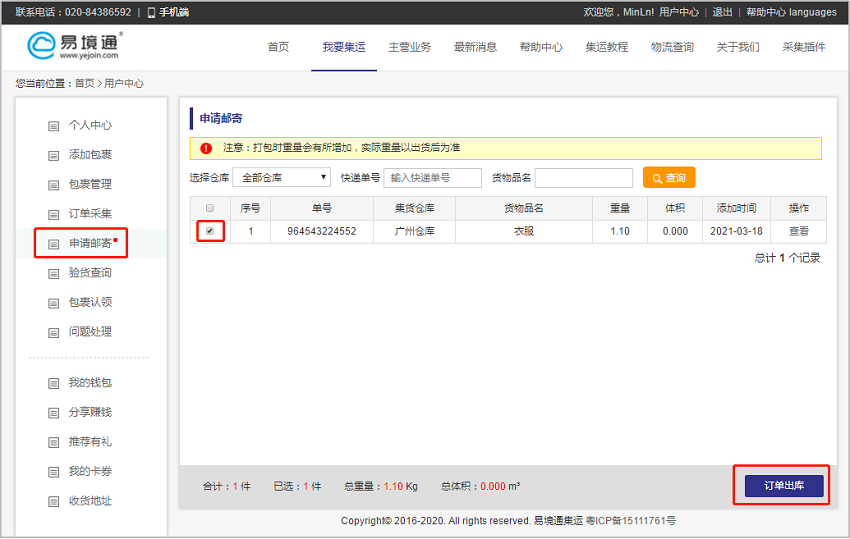The image size is (850, 539).
Task: Open the 帮助中心 languages menu in top bar
Action: pyautogui.click(x=791, y=12)
